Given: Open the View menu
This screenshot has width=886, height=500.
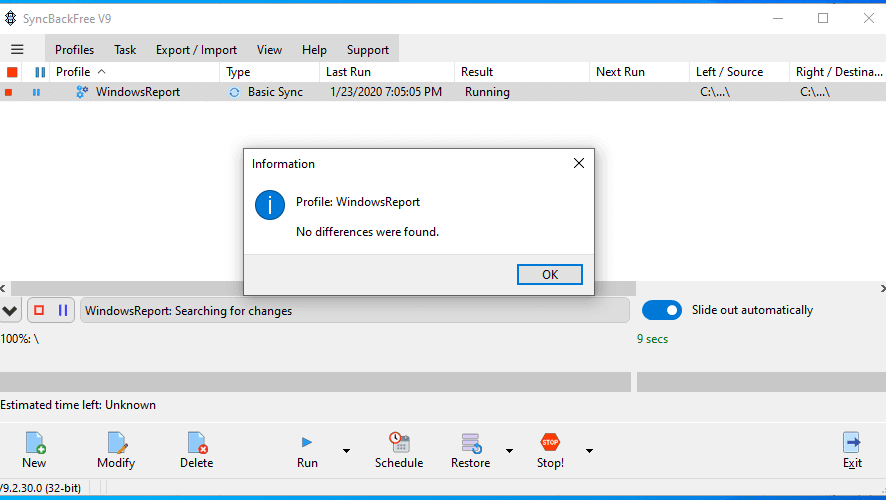Looking at the screenshot, I should 269,50.
